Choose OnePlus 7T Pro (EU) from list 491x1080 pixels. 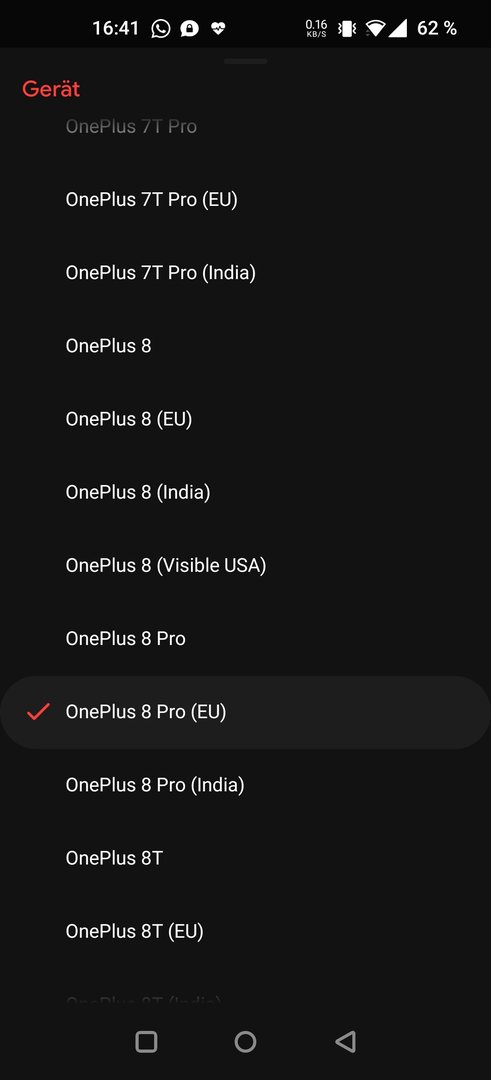click(245, 200)
